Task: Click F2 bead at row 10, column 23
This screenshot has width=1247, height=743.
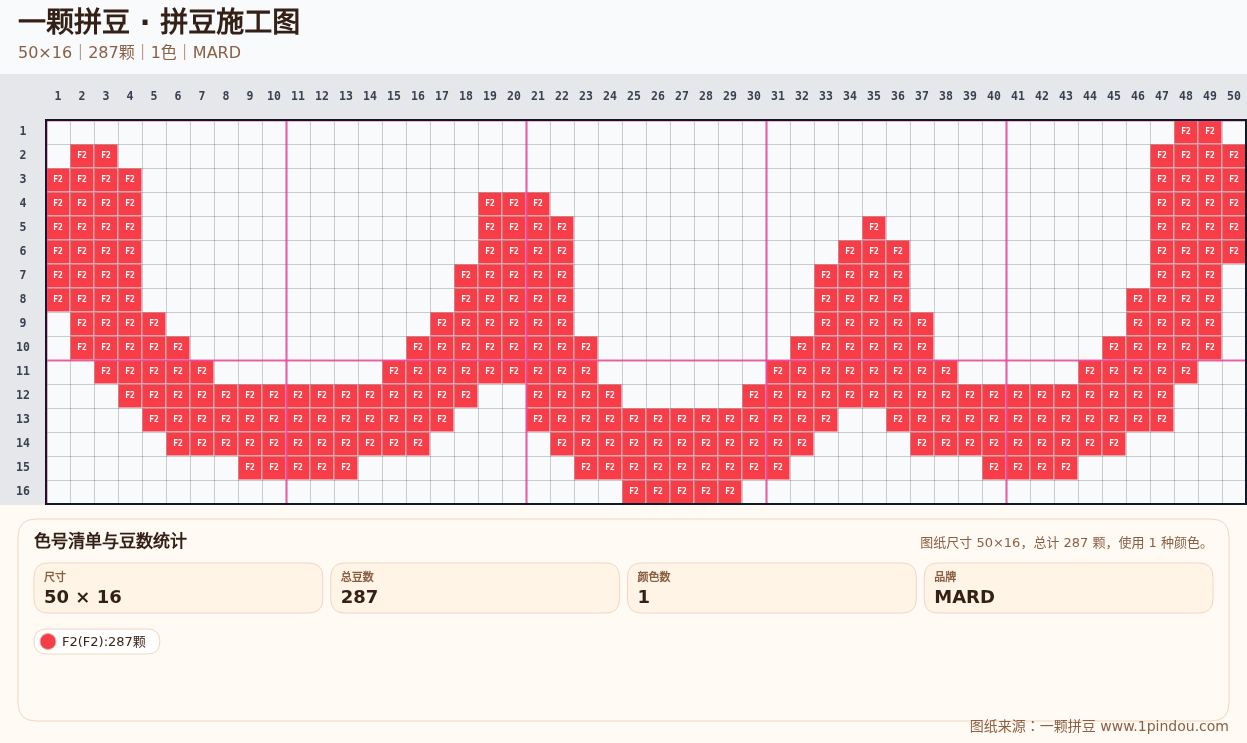Action: pos(586,348)
